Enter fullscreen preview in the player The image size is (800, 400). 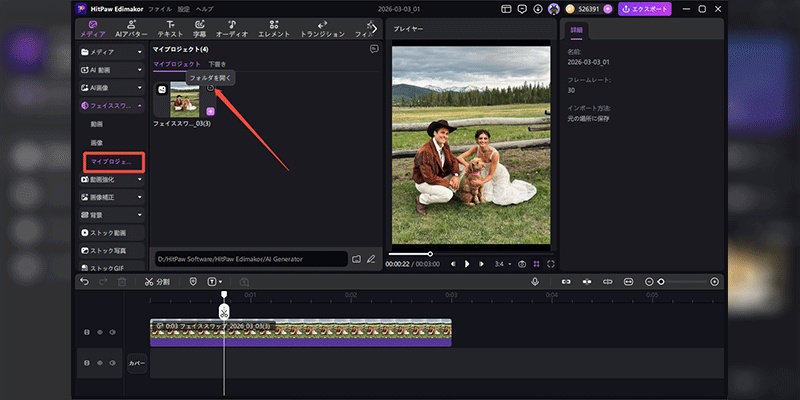coord(551,264)
